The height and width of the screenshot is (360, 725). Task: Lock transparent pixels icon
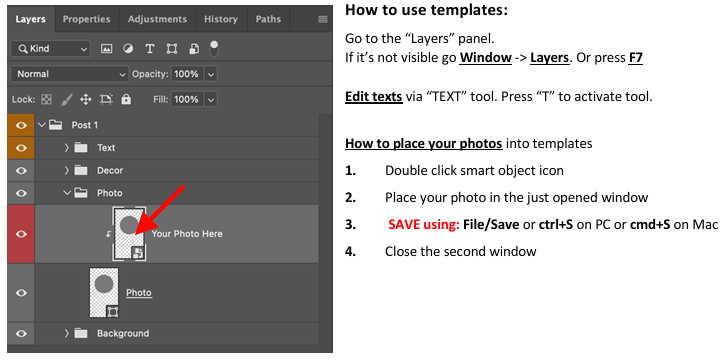point(47,99)
